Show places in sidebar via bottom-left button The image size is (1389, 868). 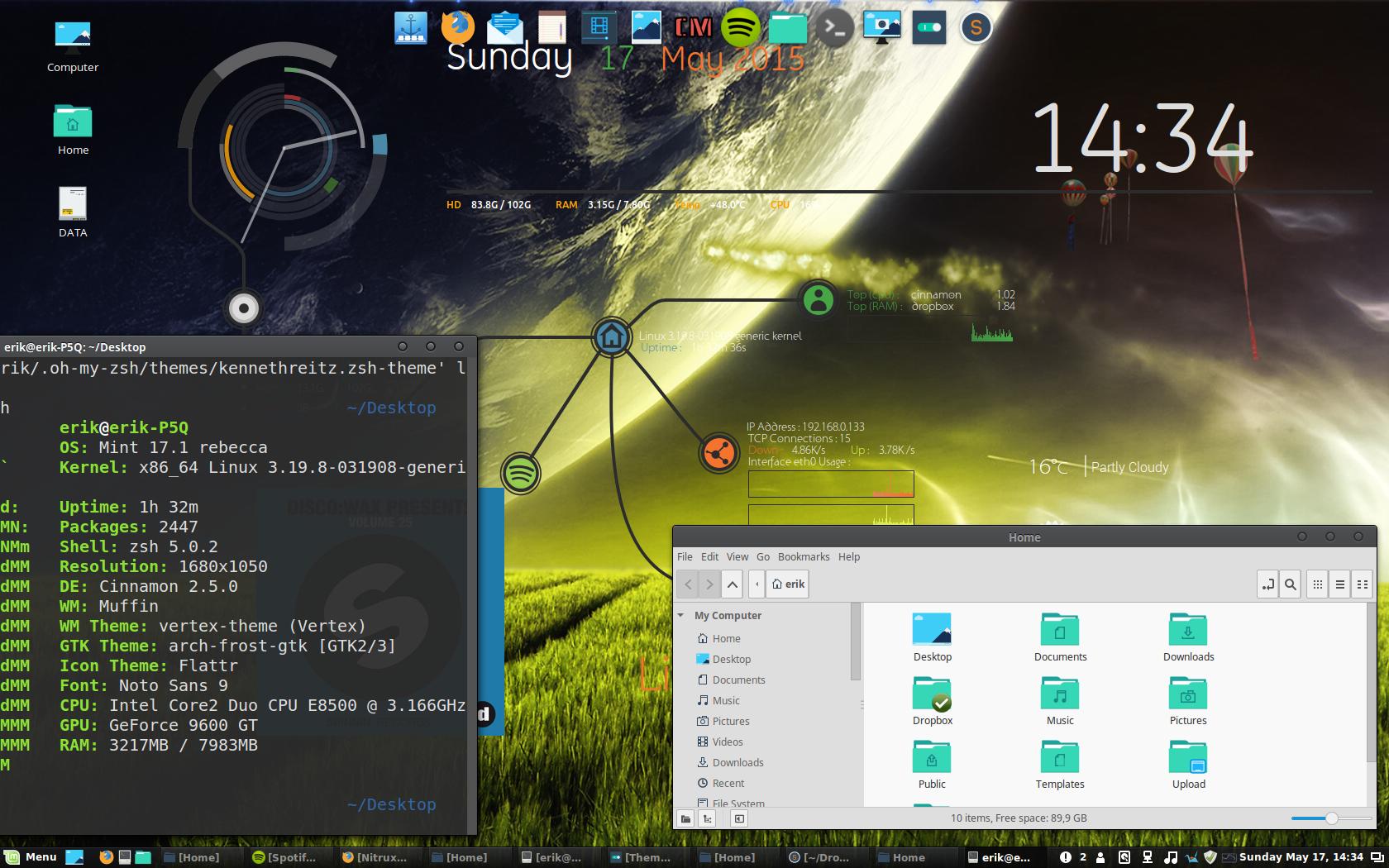(x=685, y=818)
